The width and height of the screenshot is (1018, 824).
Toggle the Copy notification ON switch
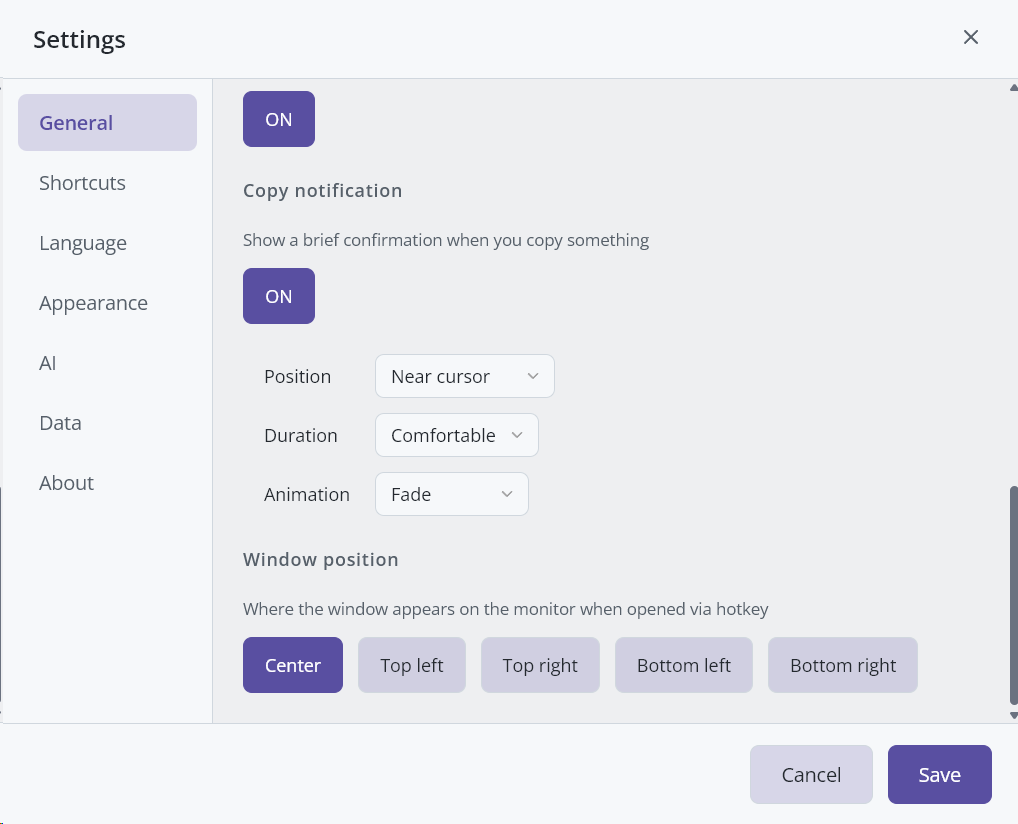(279, 296)
